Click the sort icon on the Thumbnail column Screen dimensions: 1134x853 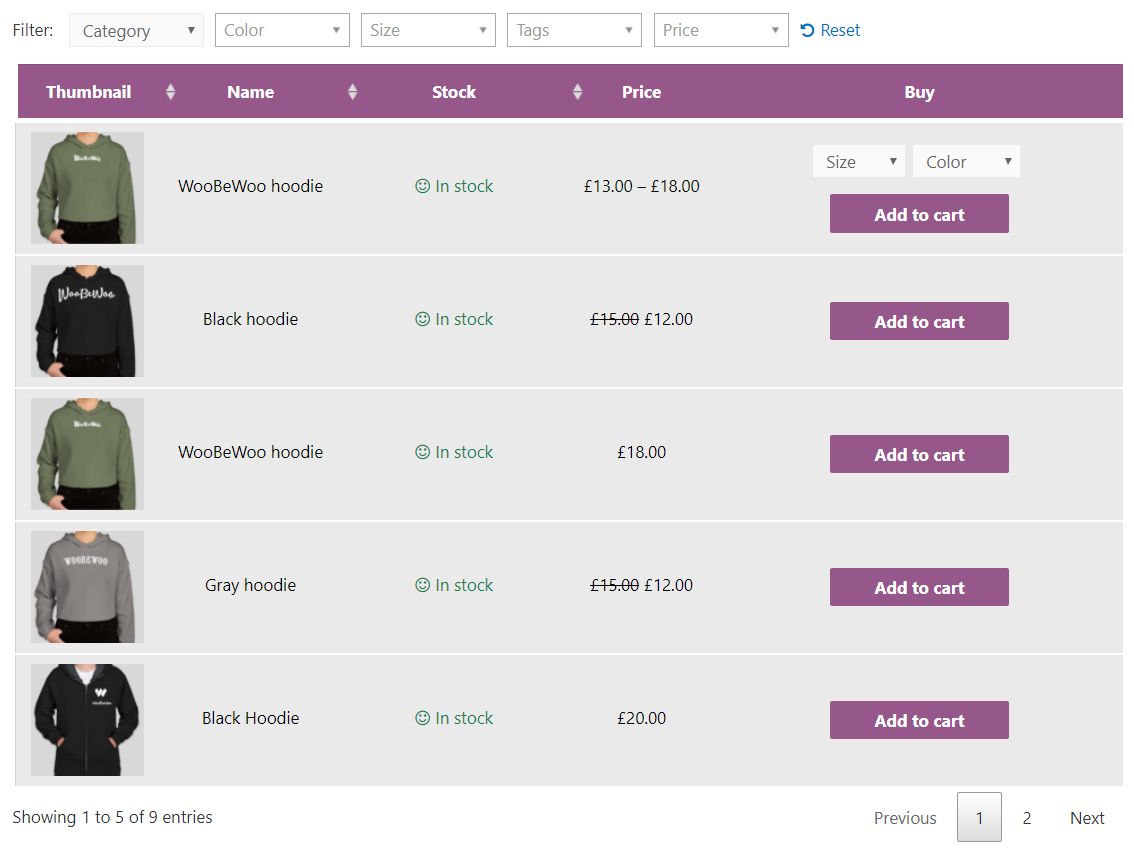pyautogui.click(x=170, y=91)
